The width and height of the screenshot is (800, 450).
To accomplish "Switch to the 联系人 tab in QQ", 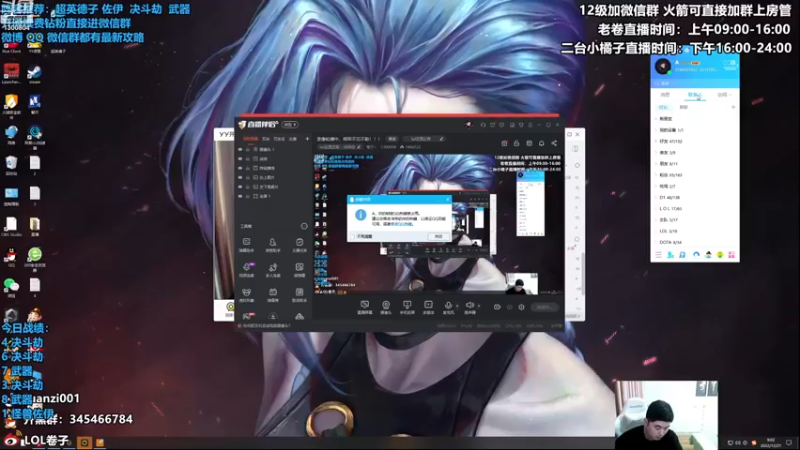I will click(x=694, y=95).
